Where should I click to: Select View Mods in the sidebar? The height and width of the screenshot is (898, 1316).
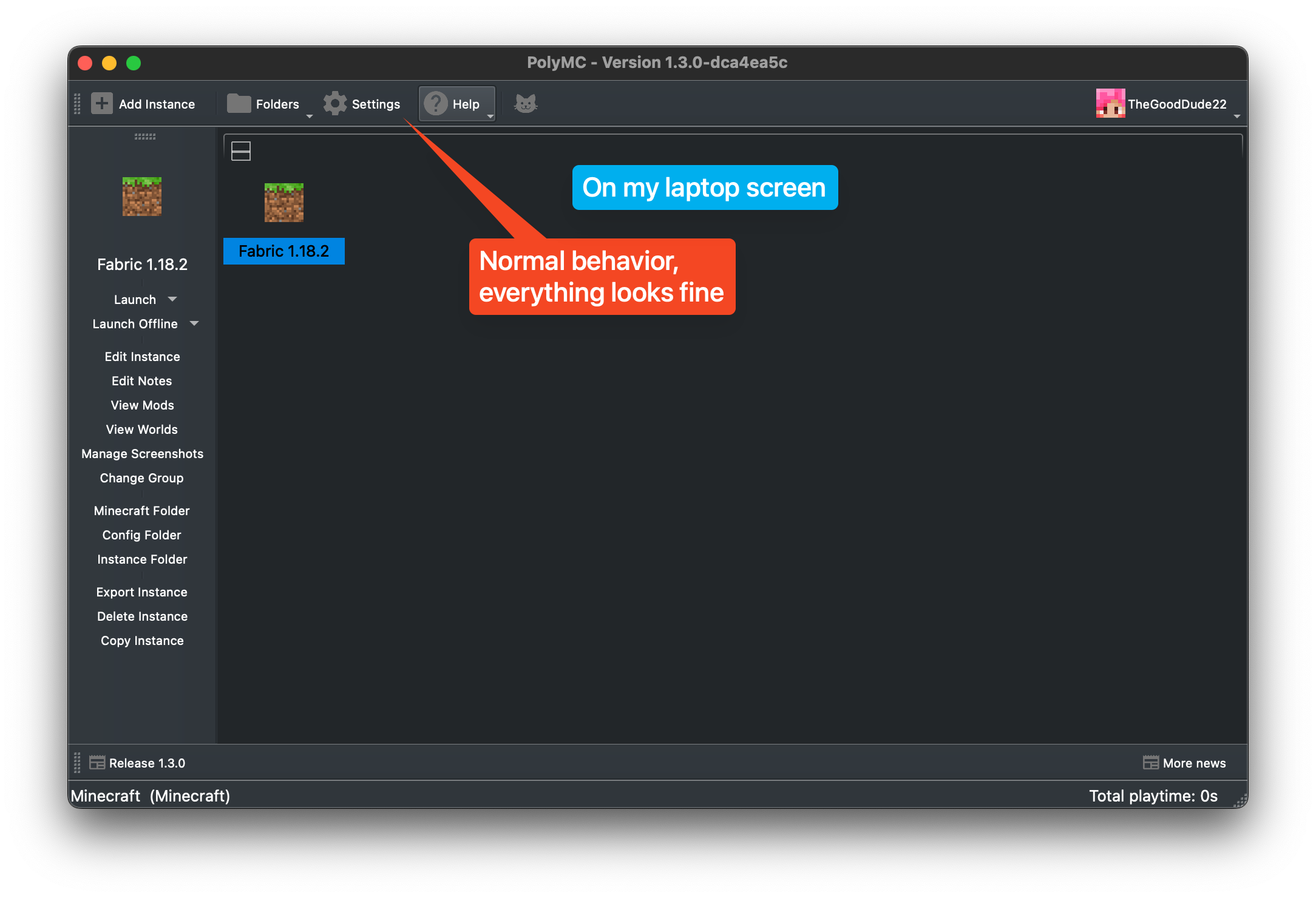(142, 405)
